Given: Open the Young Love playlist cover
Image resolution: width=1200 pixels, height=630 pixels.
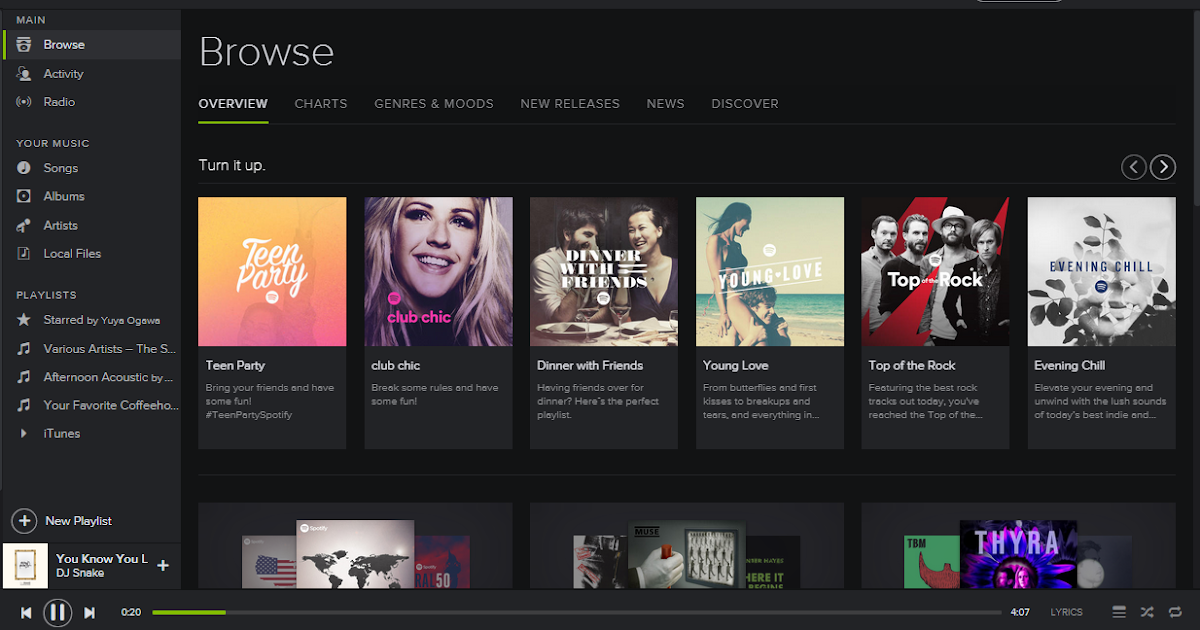Looking at the screenshot, I should [770, 271].
